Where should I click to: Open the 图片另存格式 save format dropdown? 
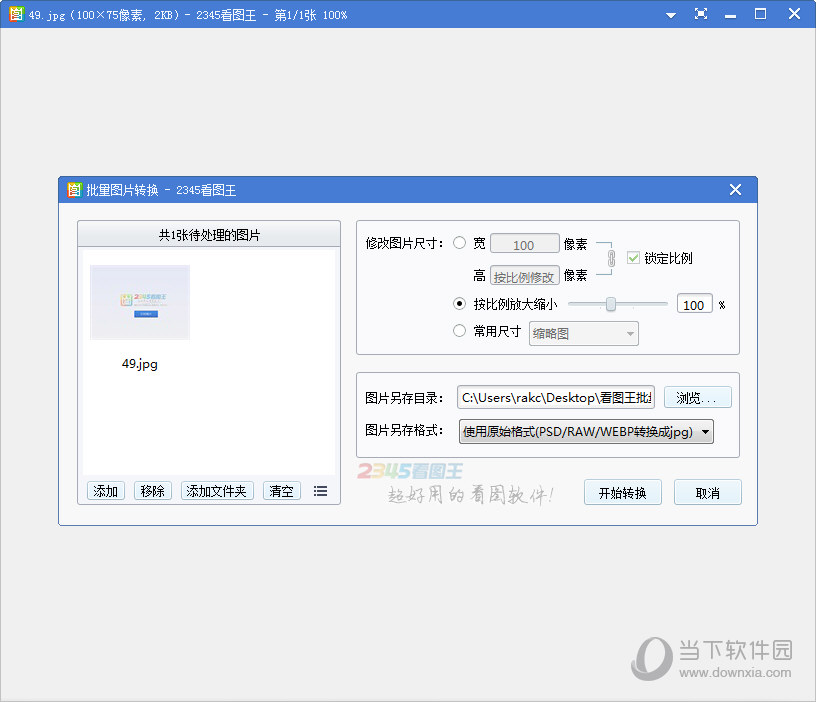(586, 431)
